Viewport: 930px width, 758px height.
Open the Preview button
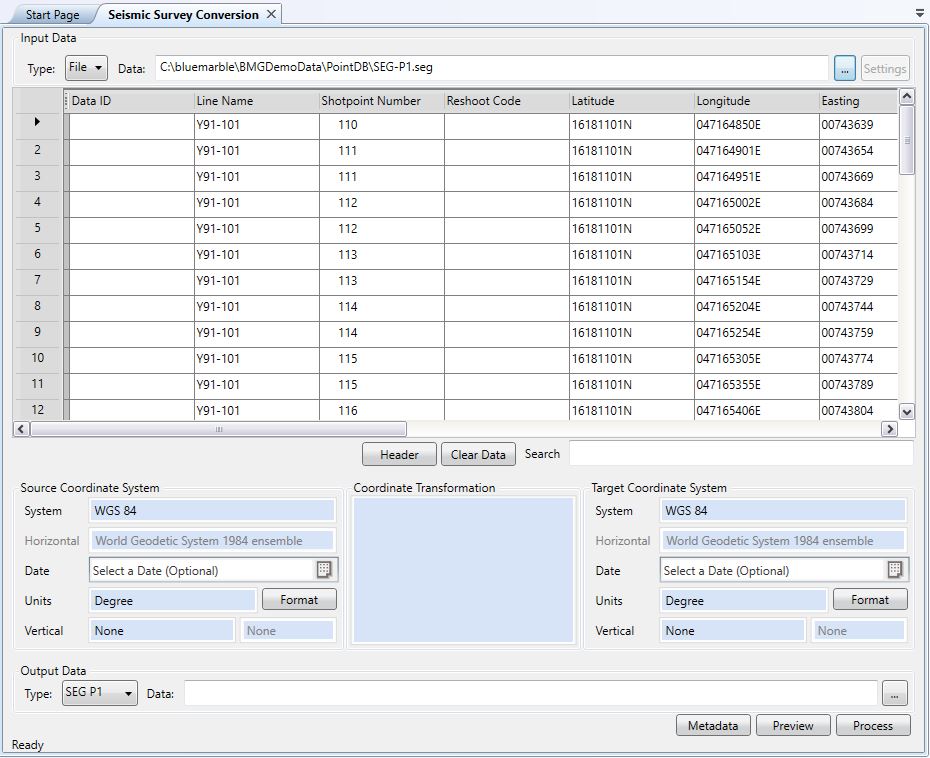(793, 725)
